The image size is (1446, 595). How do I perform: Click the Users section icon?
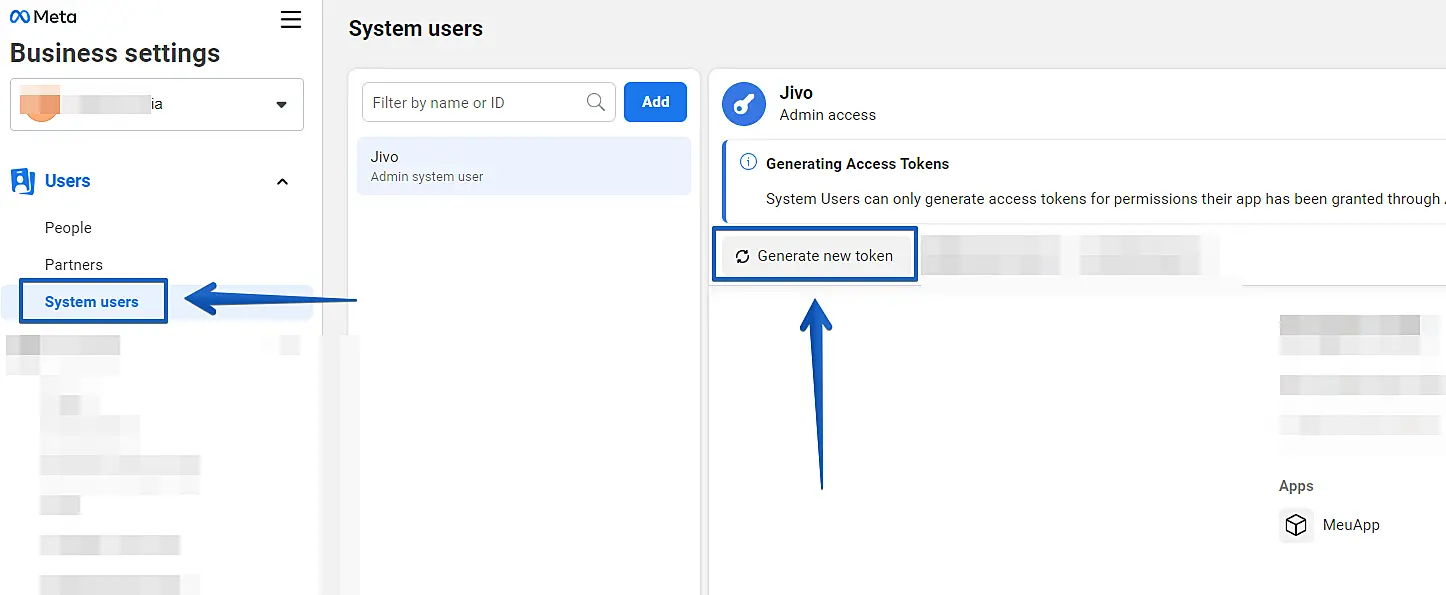point(22,181)
